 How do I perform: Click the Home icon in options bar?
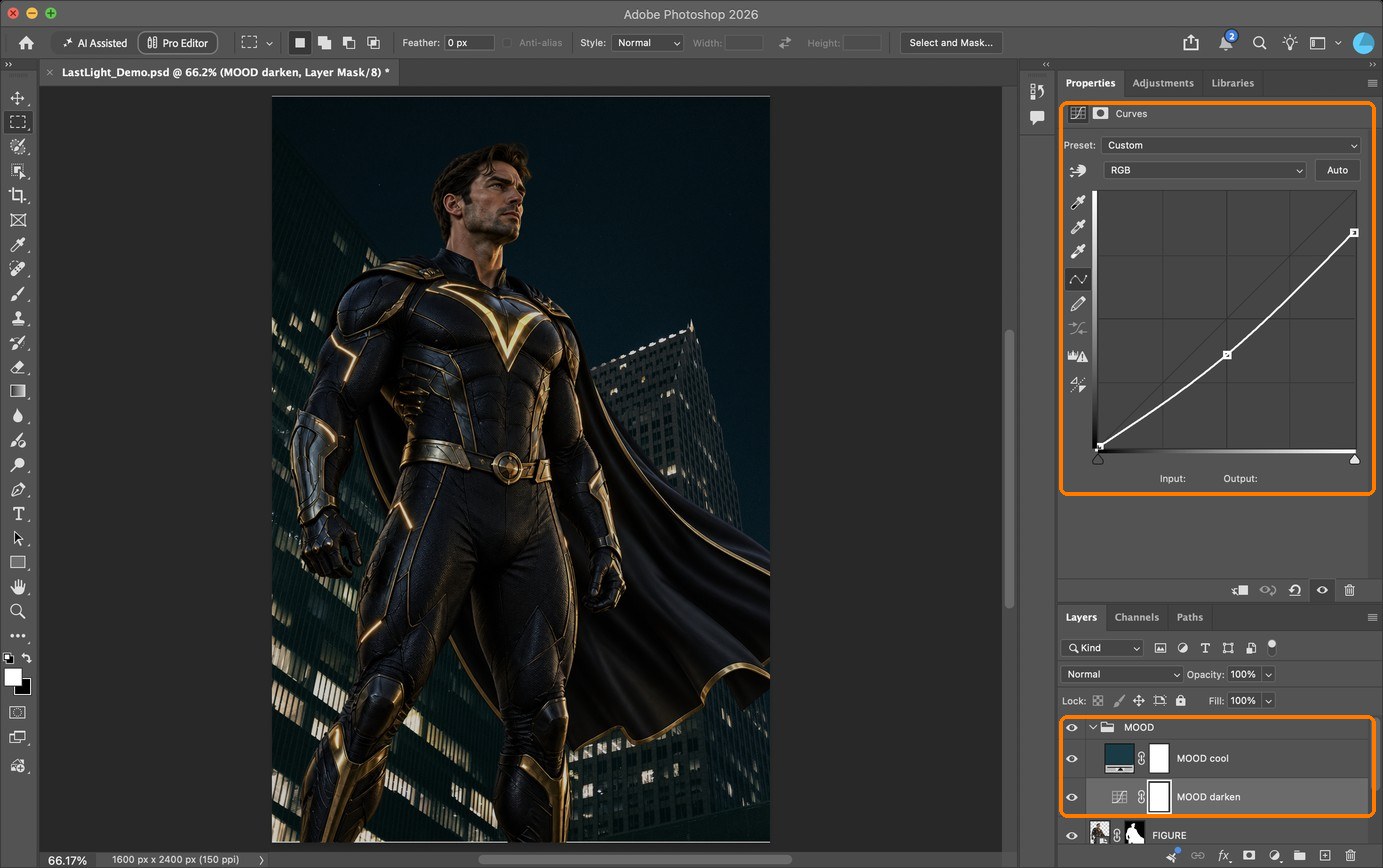[26, 43]
